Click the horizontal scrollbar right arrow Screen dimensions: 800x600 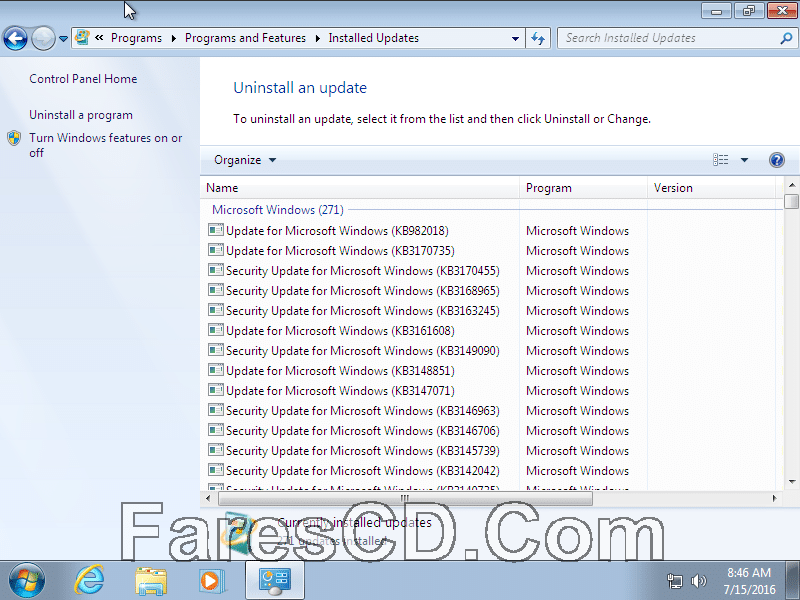point(774,498)
